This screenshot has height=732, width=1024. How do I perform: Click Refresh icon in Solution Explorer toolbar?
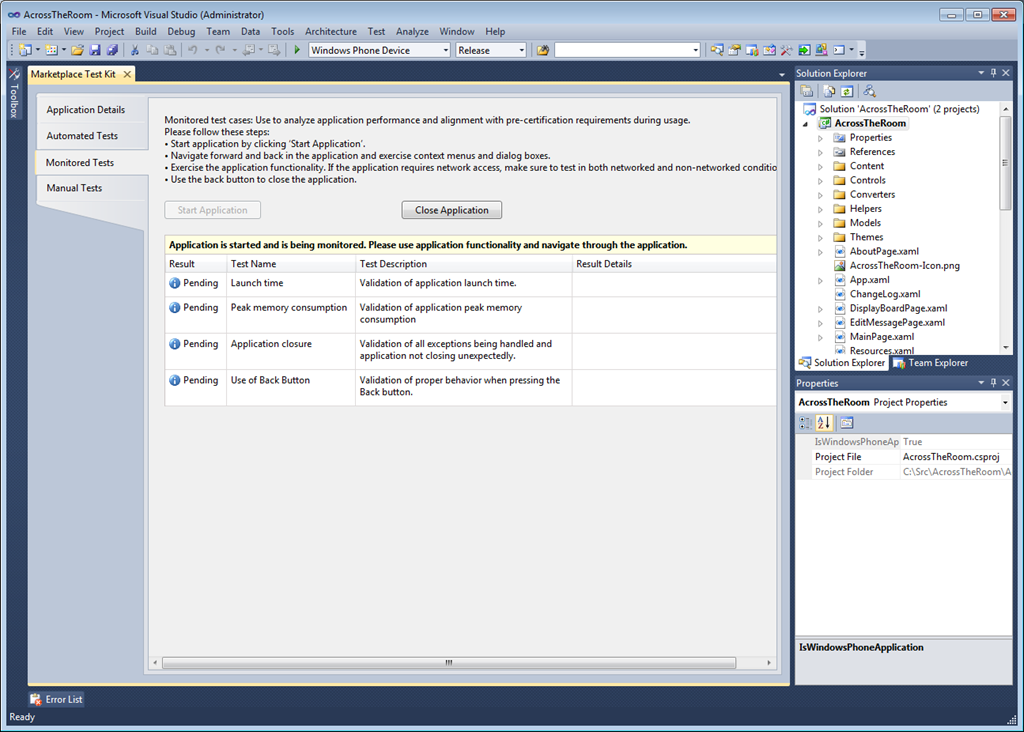[846, 91]
